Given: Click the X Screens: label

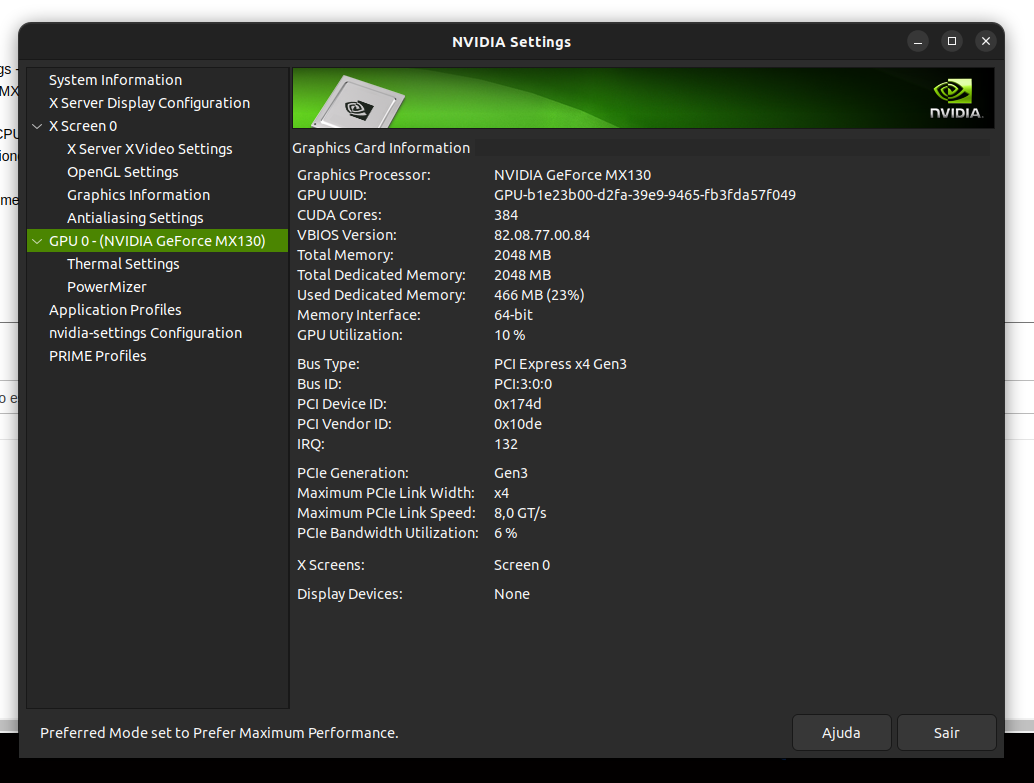Looking at the screenshot, I should pos(331,565).
